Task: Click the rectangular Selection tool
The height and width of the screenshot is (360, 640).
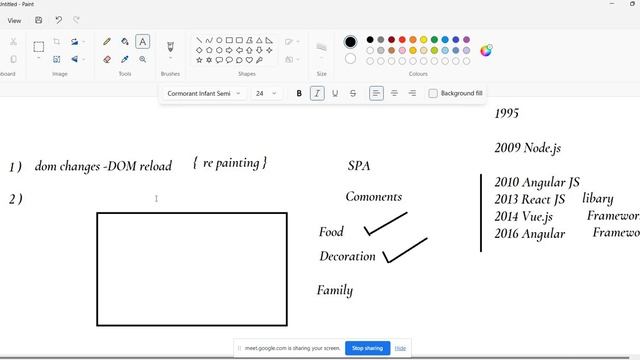Action: point(39,47)
